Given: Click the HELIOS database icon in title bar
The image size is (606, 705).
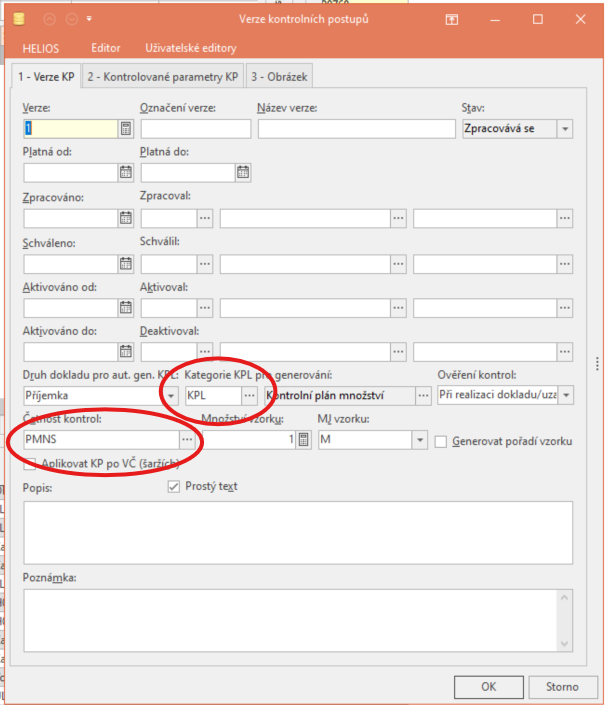Looking at the screenshot, I should coord(20,19).
